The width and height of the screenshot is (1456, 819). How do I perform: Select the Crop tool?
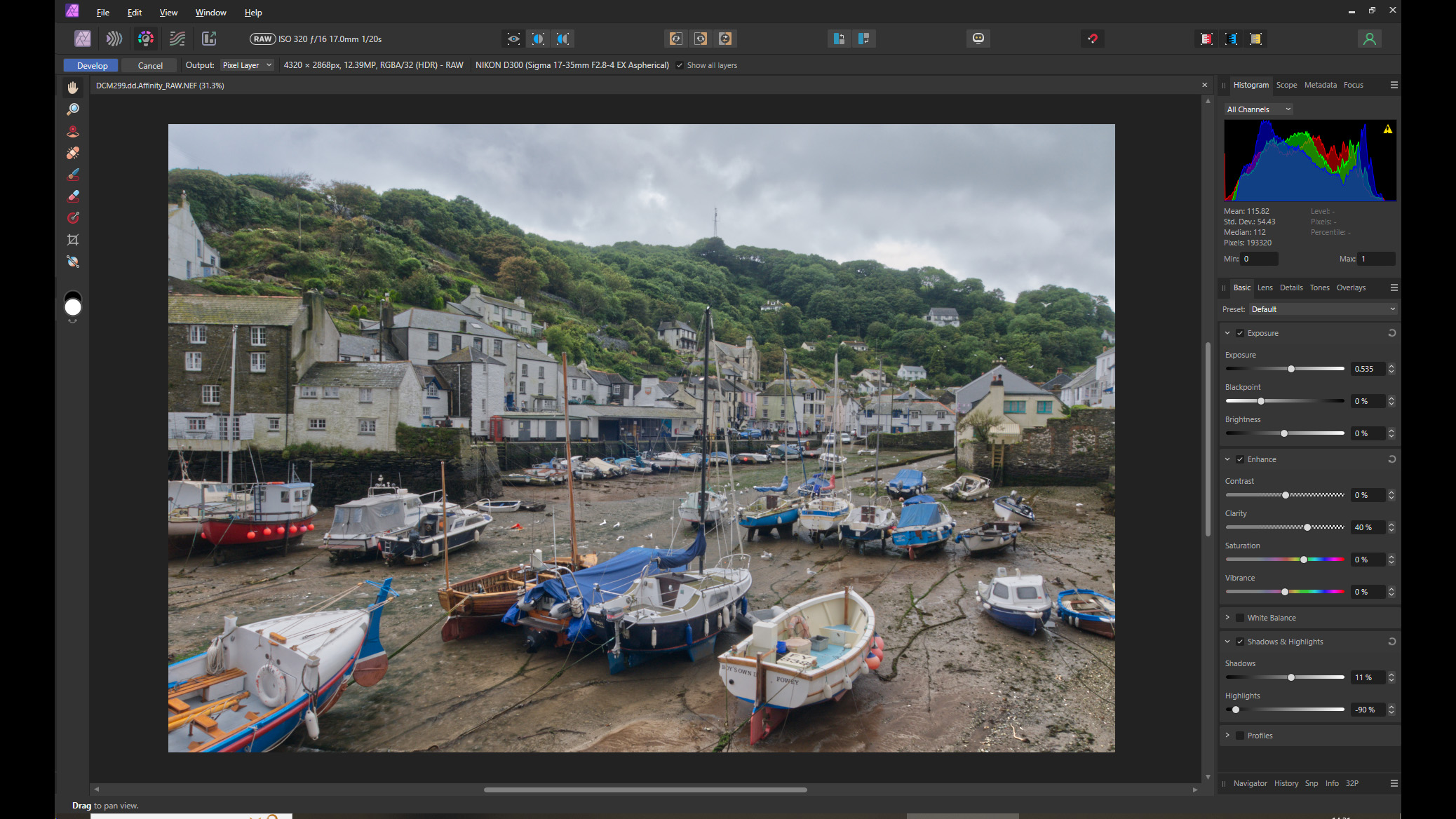pos(73,240)
